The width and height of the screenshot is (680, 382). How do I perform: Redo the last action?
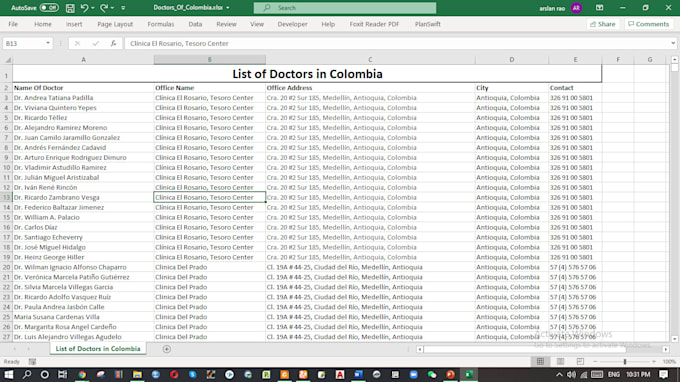click(x=104, y=8)
